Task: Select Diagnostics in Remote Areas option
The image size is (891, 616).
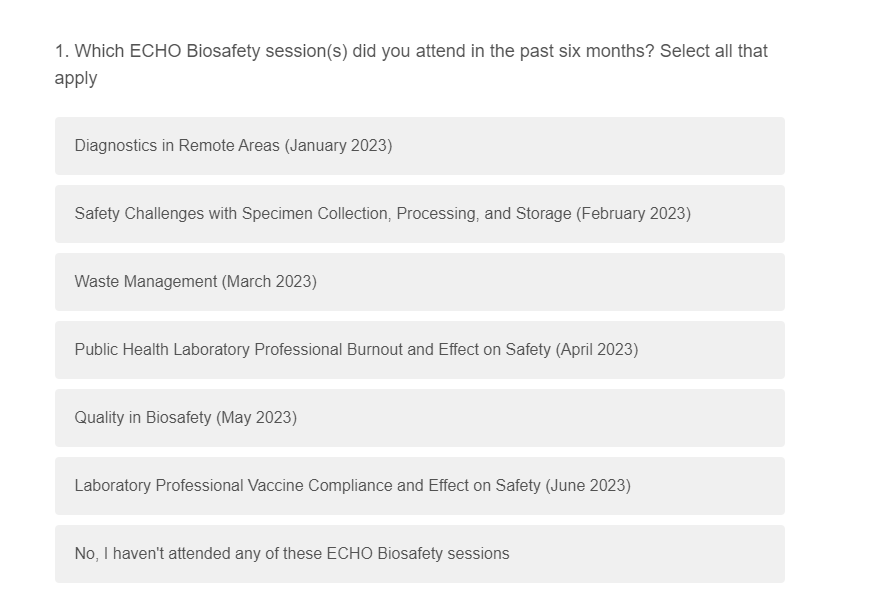Action: pyautogui.click(x=233, y=146)
